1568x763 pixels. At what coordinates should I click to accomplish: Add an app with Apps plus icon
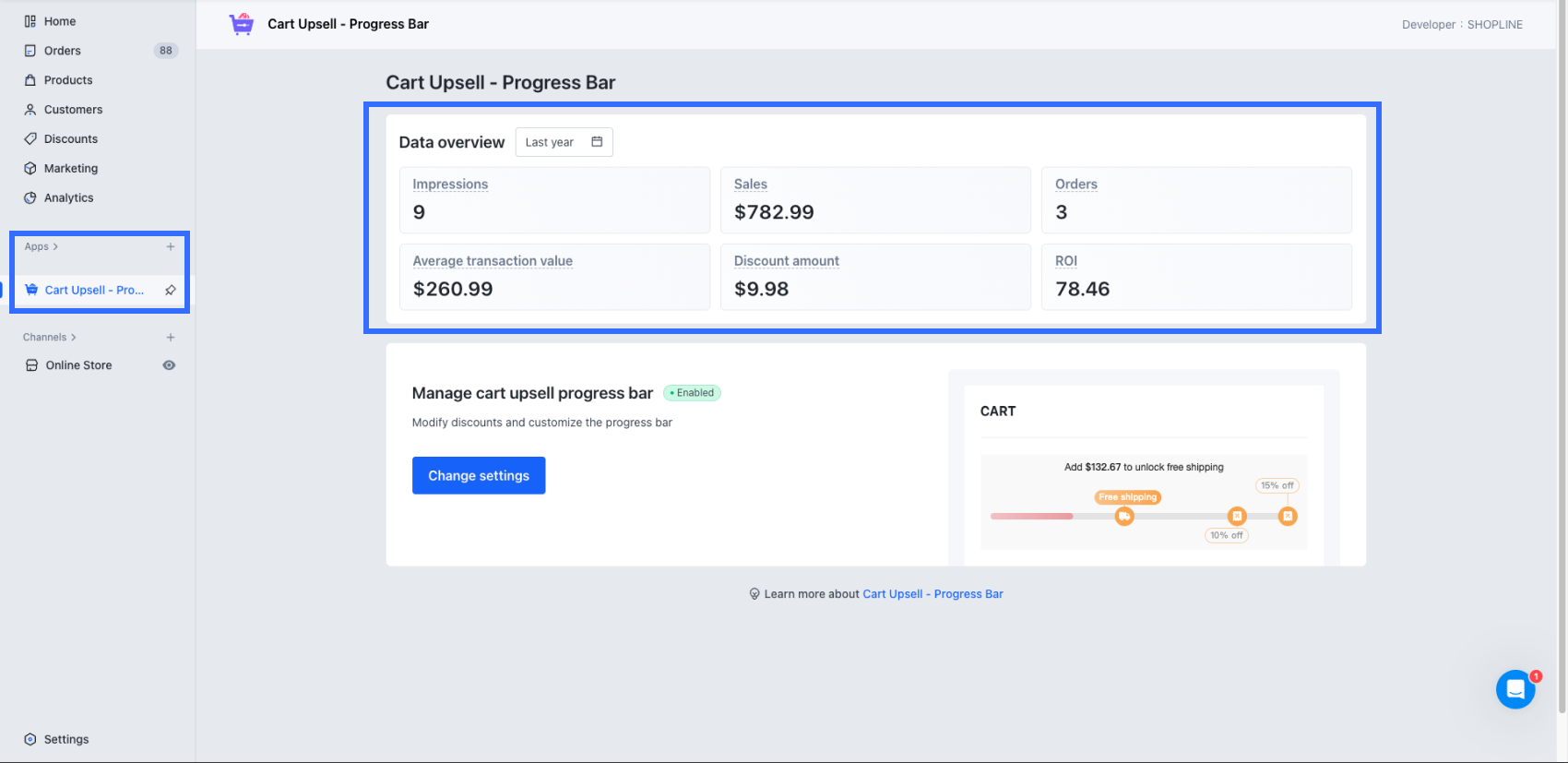[x=171, y=246]
